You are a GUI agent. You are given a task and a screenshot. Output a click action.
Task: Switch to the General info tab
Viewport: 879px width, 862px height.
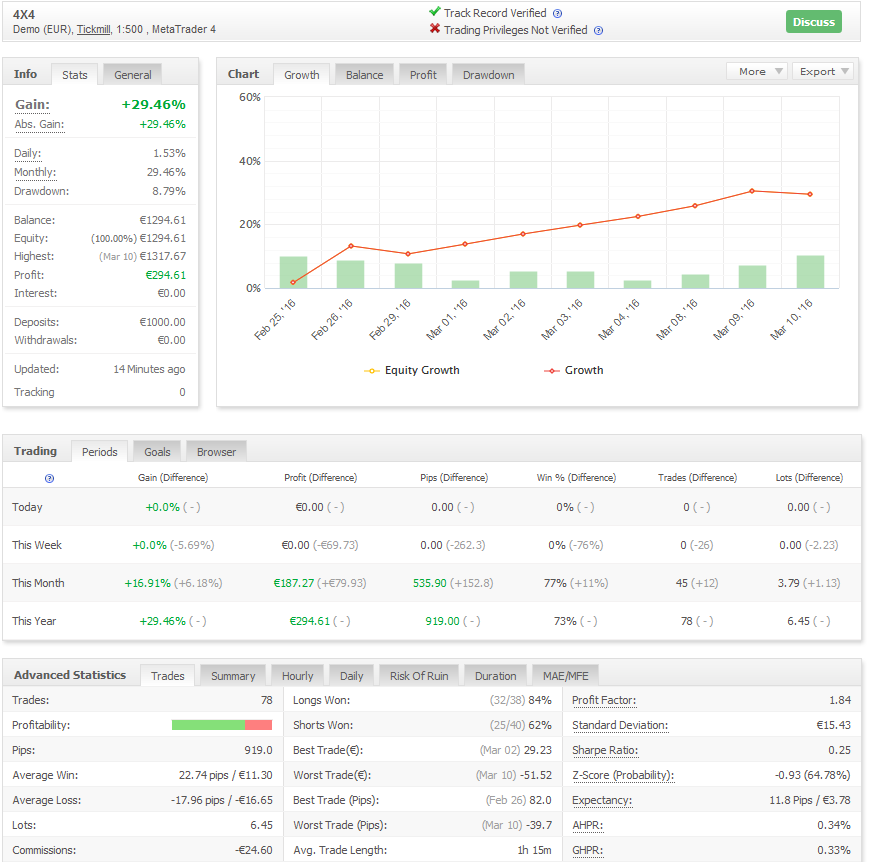tap(133, 75)
